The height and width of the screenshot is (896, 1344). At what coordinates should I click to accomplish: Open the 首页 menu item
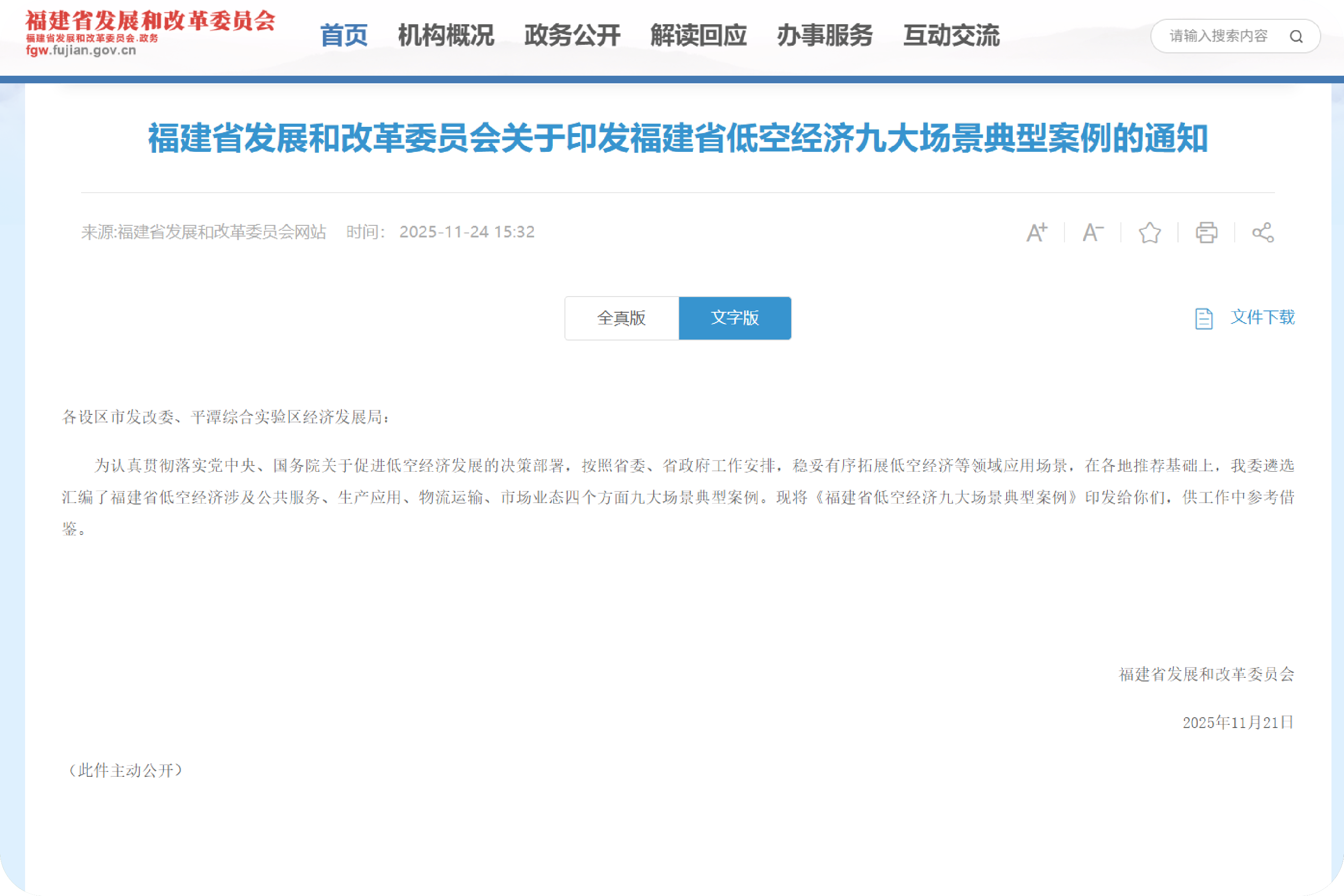[344, 35]
